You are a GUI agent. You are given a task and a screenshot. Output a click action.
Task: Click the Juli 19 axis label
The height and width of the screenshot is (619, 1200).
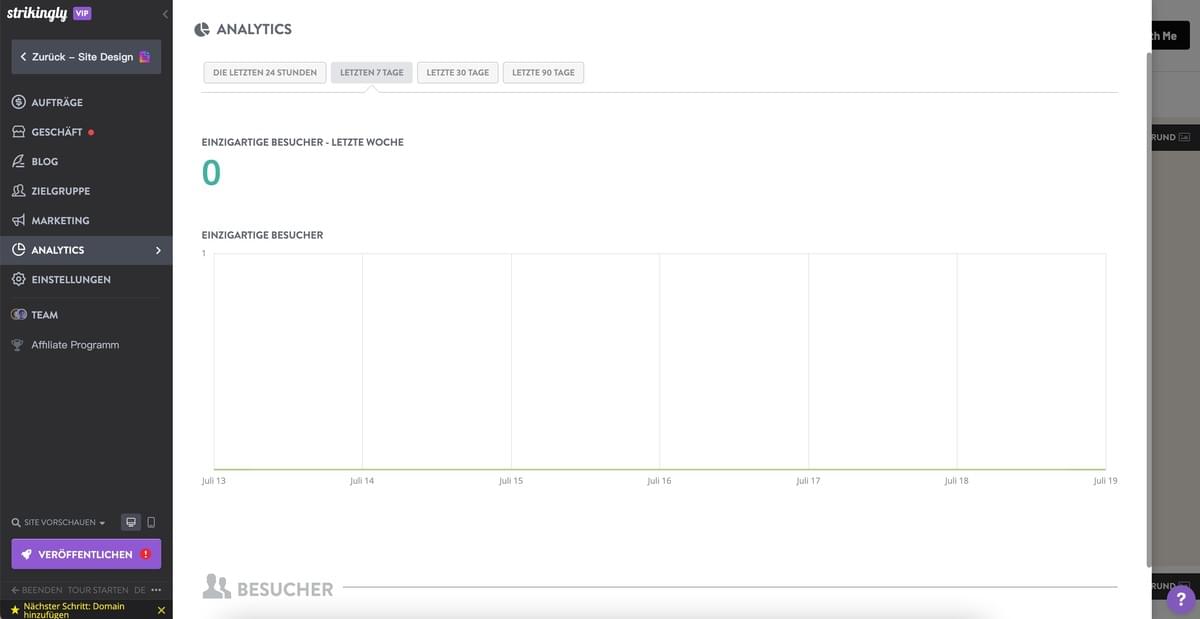(1105, 481)
